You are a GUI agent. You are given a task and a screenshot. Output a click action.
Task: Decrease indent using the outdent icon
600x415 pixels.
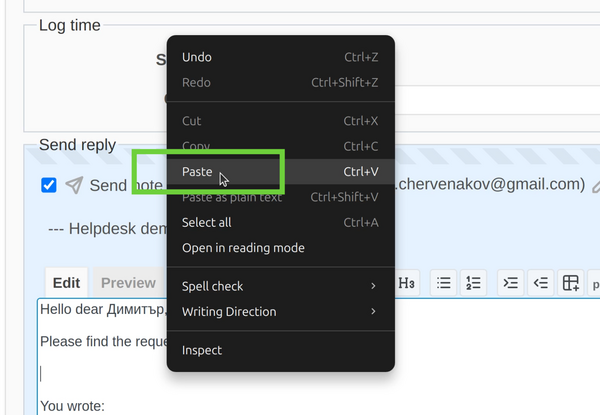[x=540, y=283]
